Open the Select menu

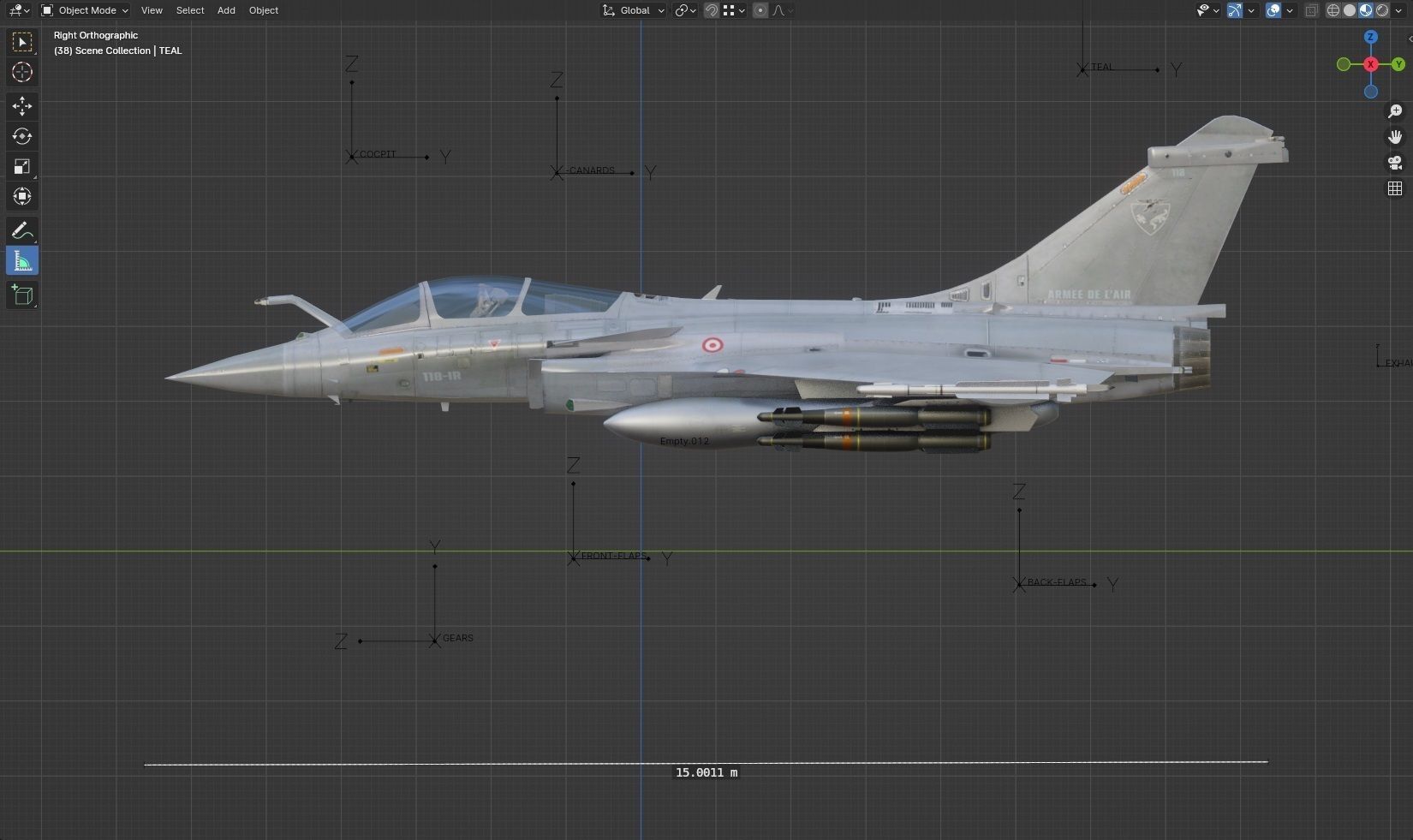[190, 10]
